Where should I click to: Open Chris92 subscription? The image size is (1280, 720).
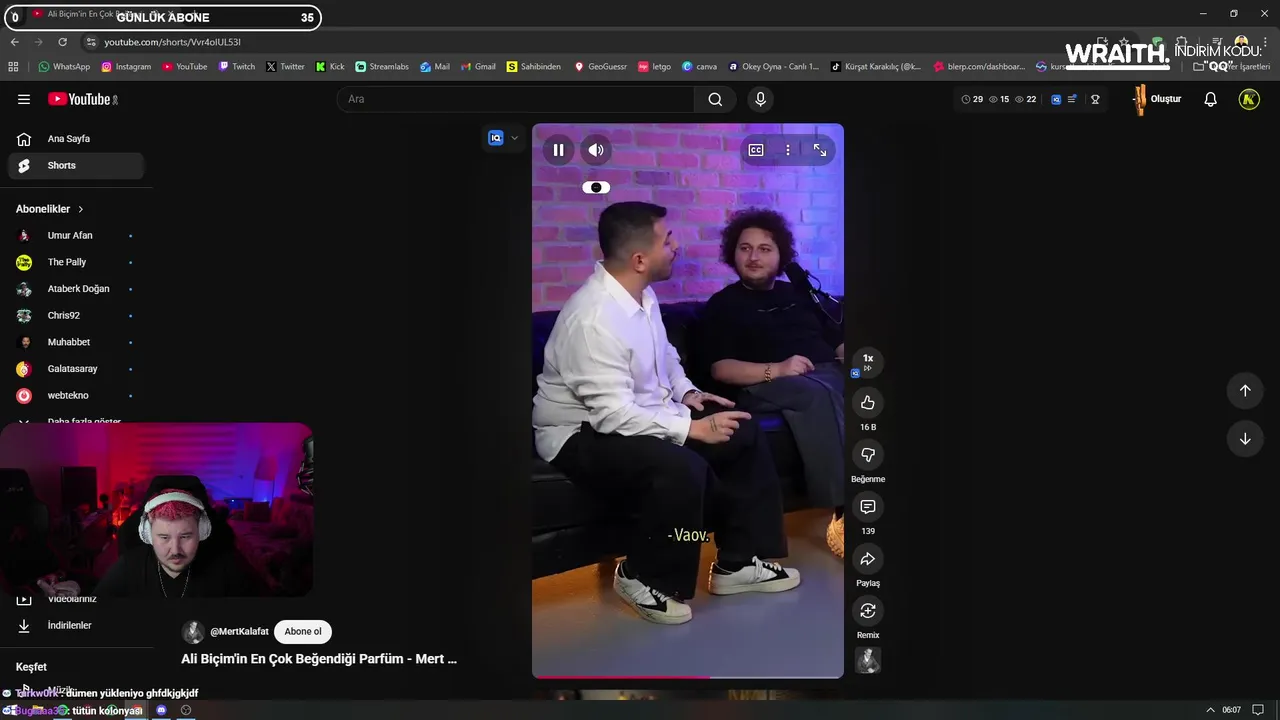point(76,316)
